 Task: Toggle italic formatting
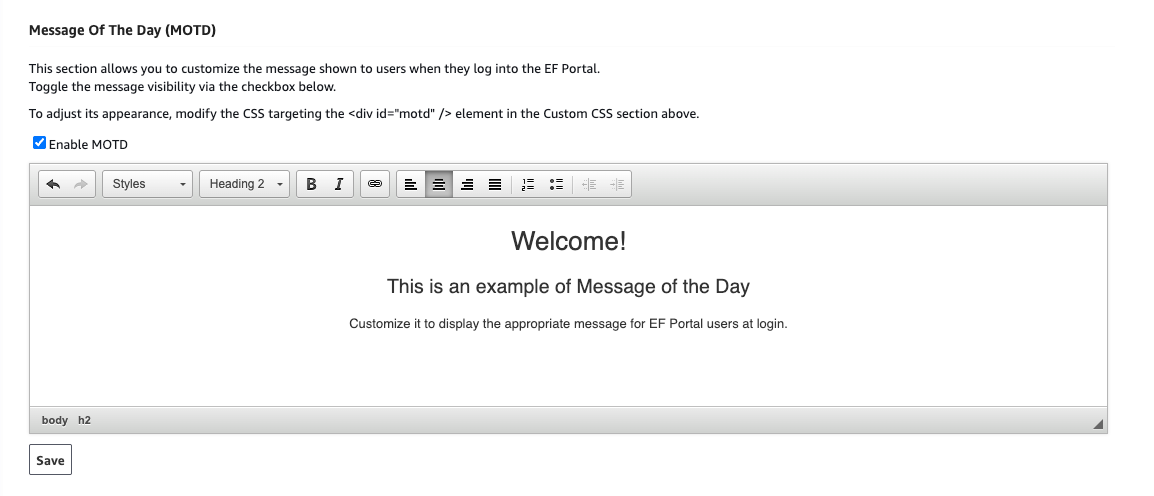click(339, 184)
